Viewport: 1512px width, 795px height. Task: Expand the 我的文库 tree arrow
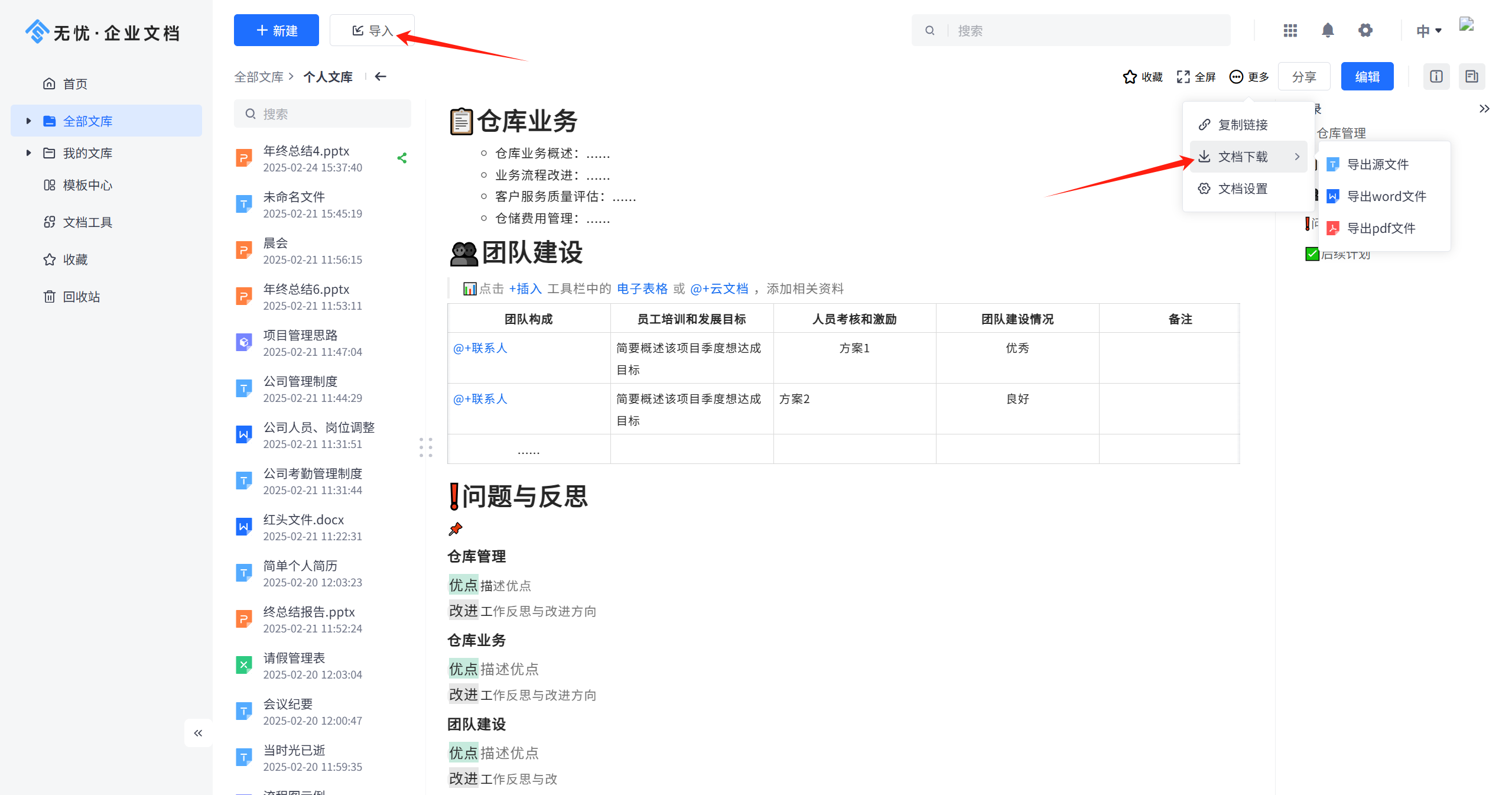(28, 153)
